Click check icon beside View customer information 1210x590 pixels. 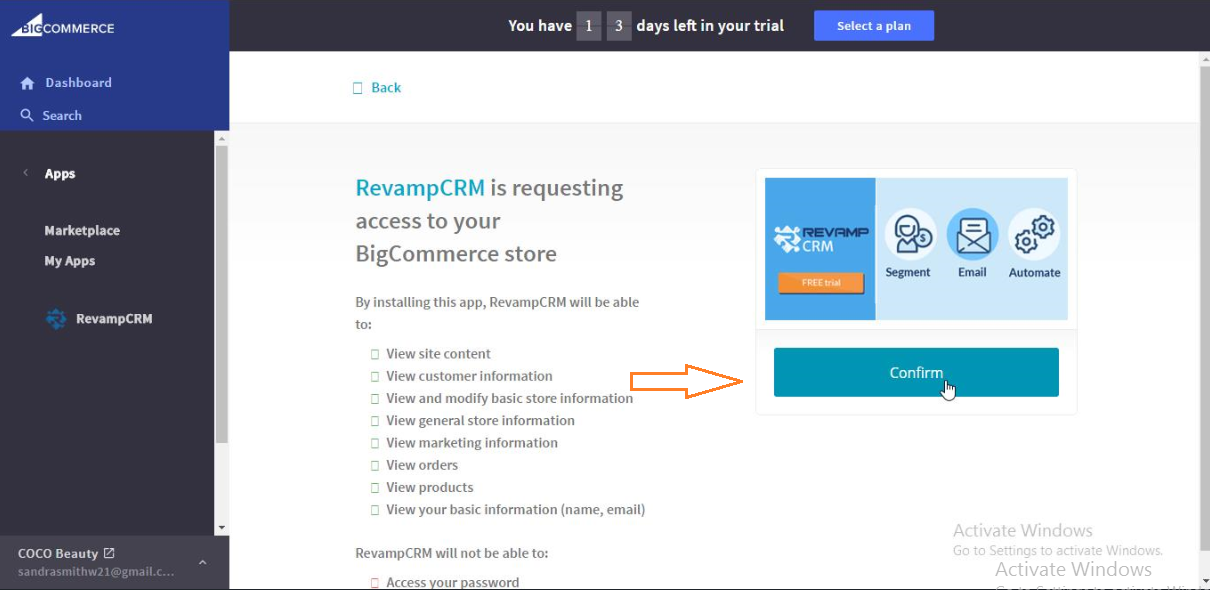[x=375, y=376]
